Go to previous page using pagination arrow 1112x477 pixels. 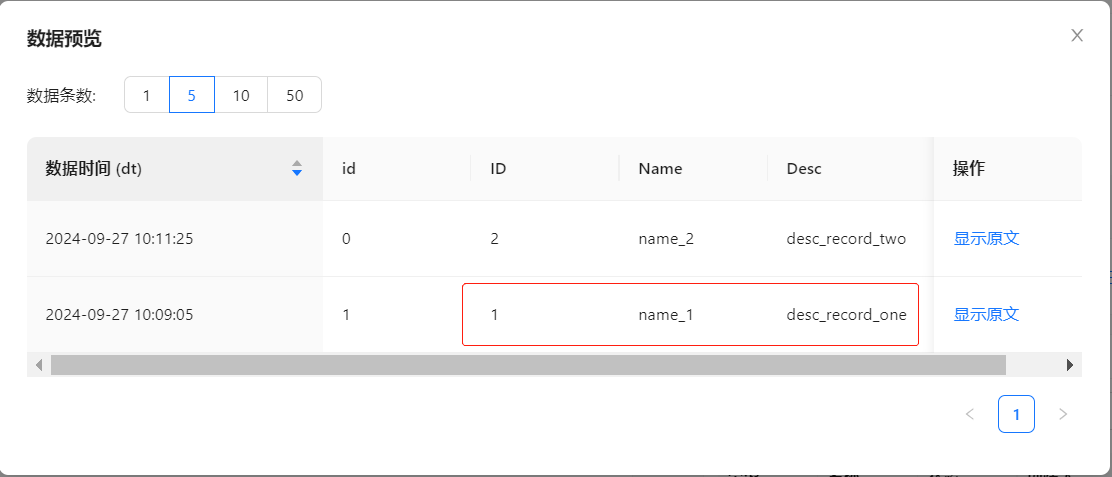point(969,414)
